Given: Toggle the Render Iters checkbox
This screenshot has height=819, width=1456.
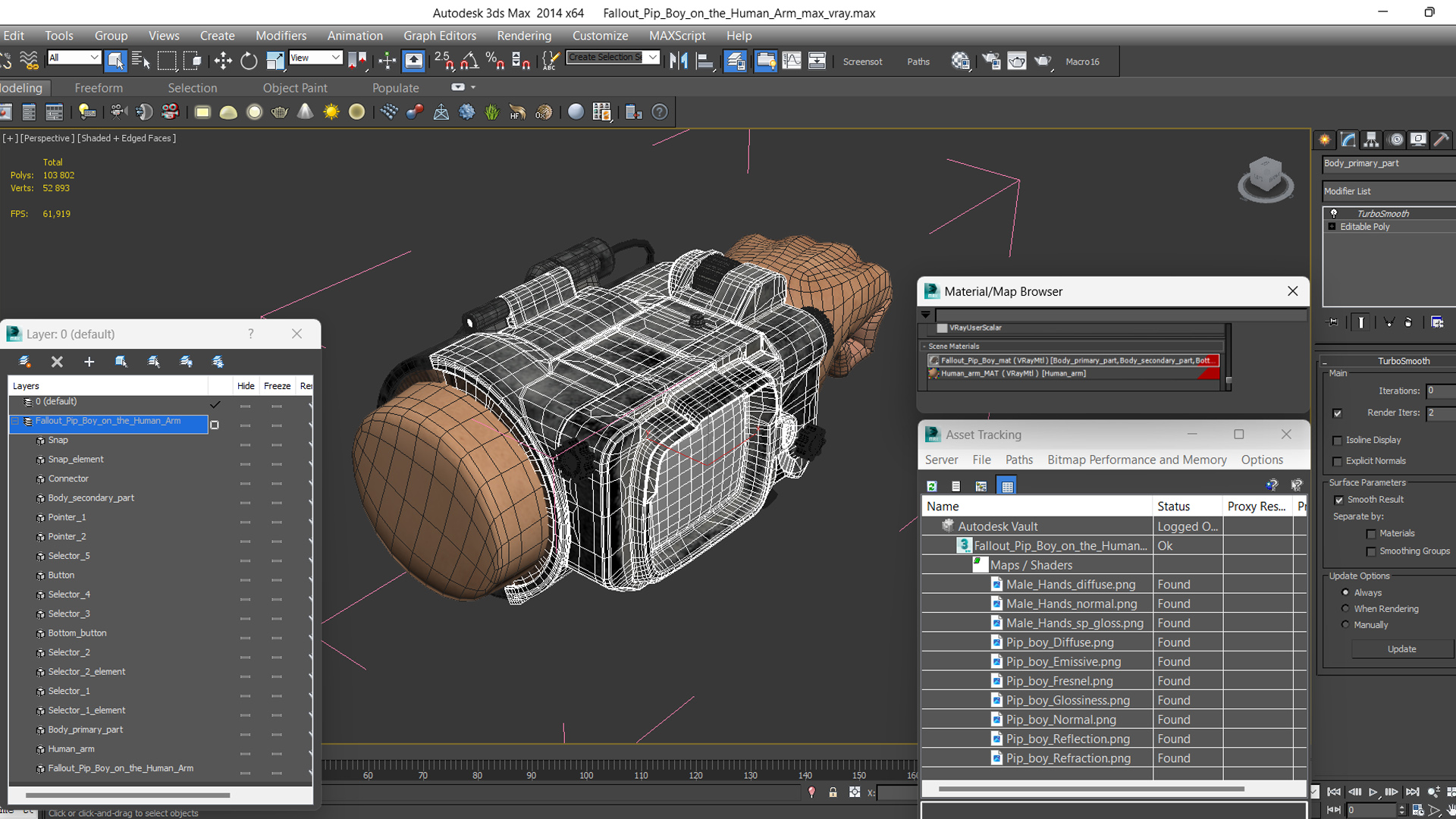Looking at the screenshot, I should pos(1338,413).
